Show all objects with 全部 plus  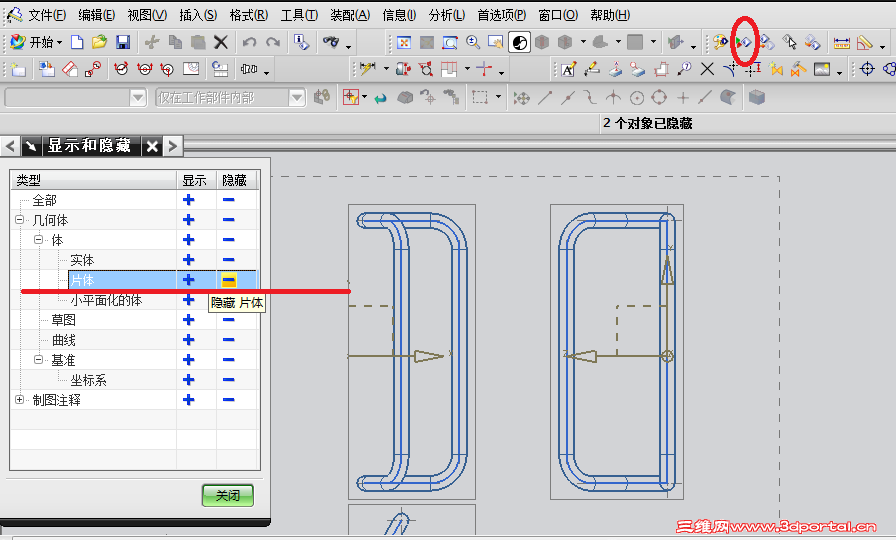pos(189,200)
